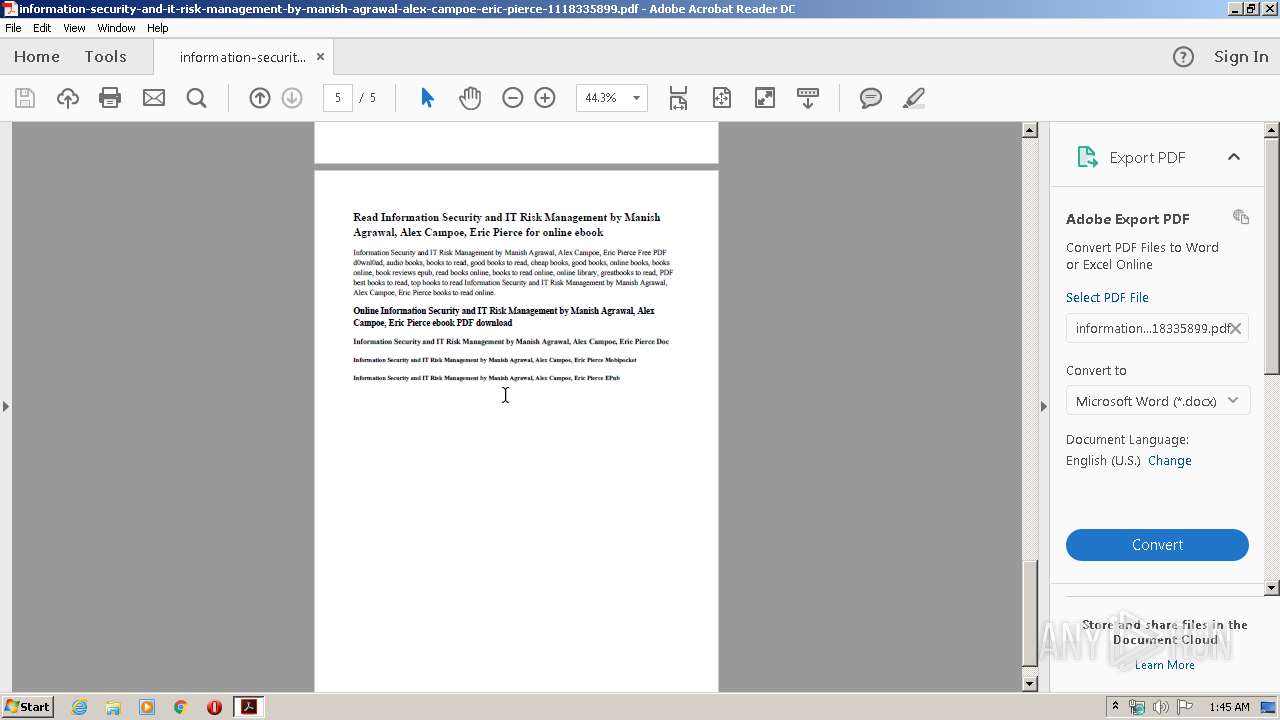Viewport: 1280px width, 720px height.
Task: Remove the selected PDF file with X
Action: tap(1236, 328)
